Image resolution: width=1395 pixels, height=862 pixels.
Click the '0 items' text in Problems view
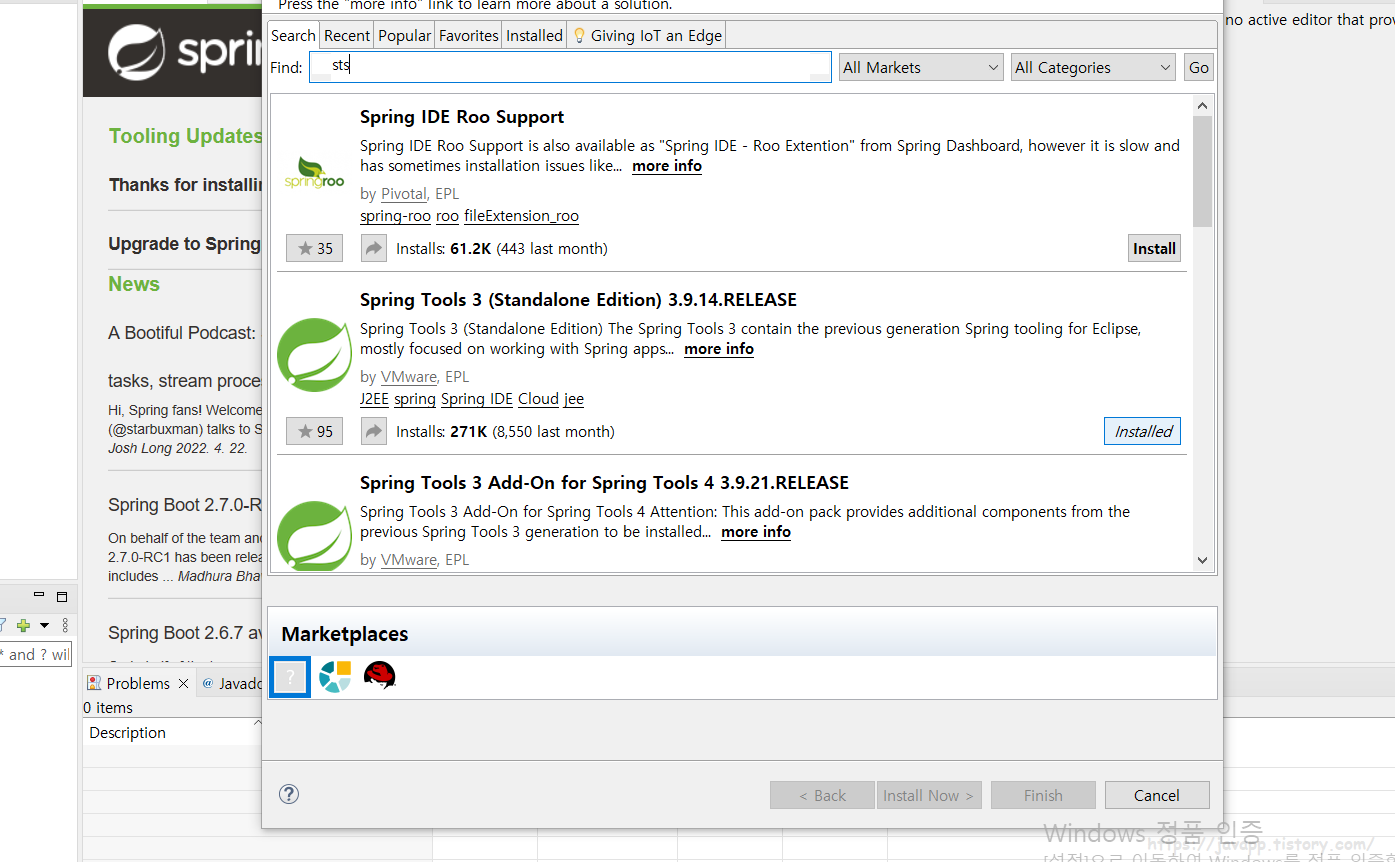pyautogui.click(x=108, y=708)
